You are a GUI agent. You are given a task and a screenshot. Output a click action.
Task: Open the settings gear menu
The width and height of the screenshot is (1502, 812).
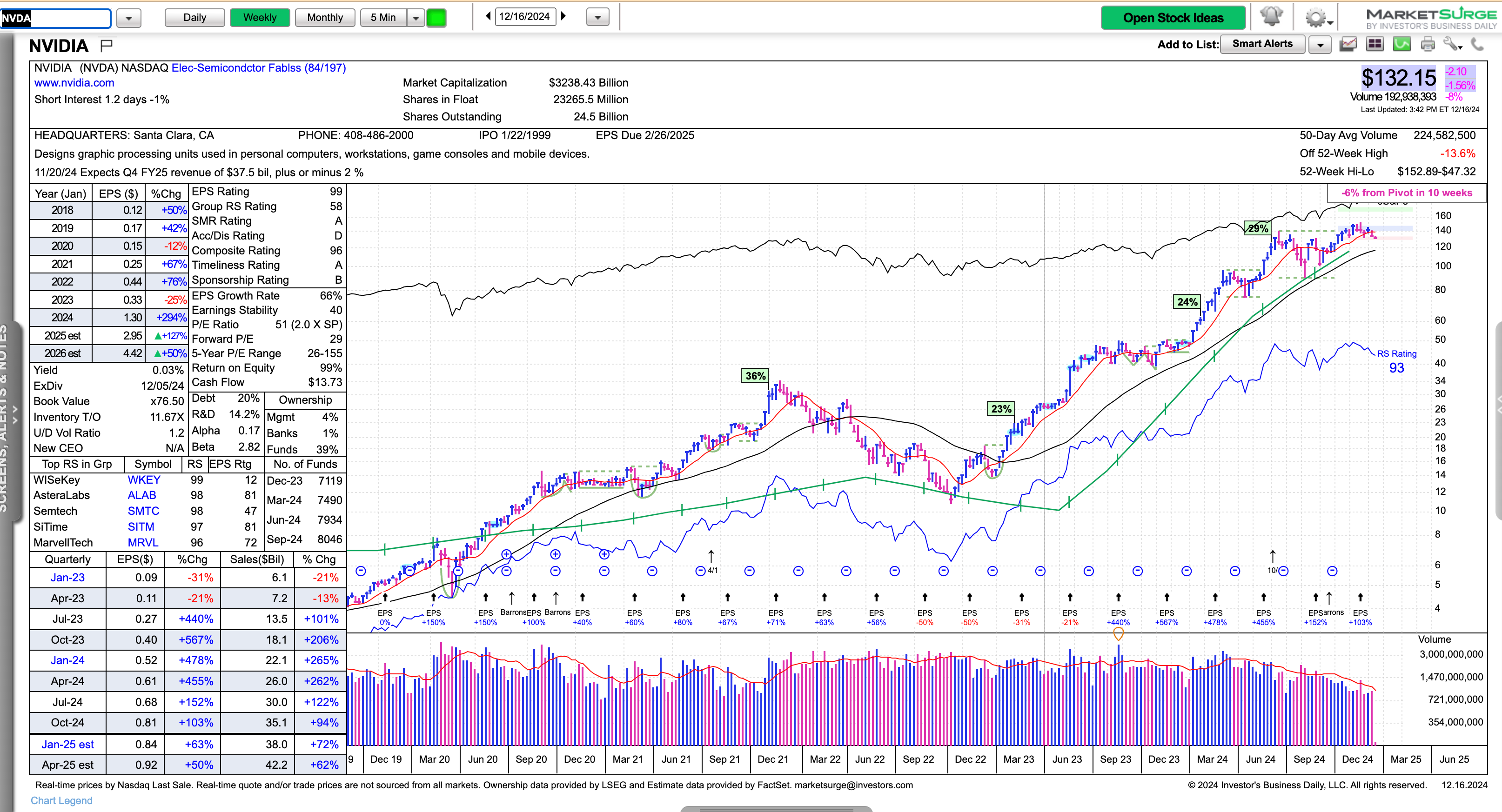[x=1317, y=18]
